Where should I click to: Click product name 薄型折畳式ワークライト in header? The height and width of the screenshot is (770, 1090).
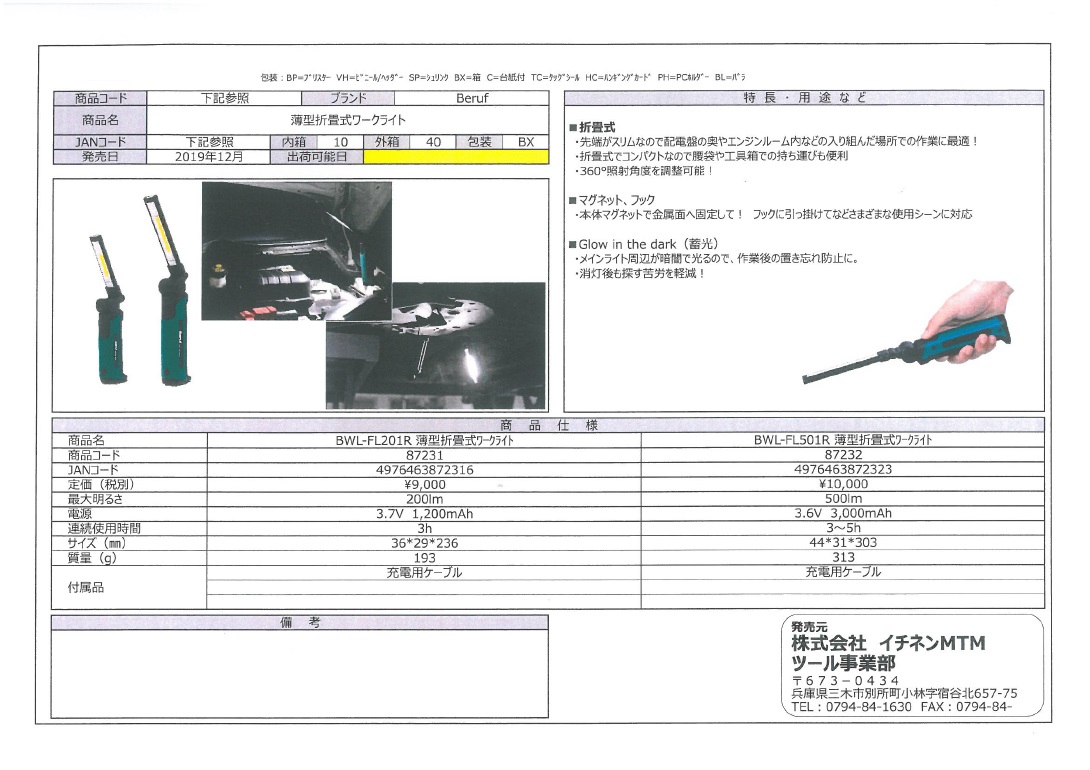348,120
